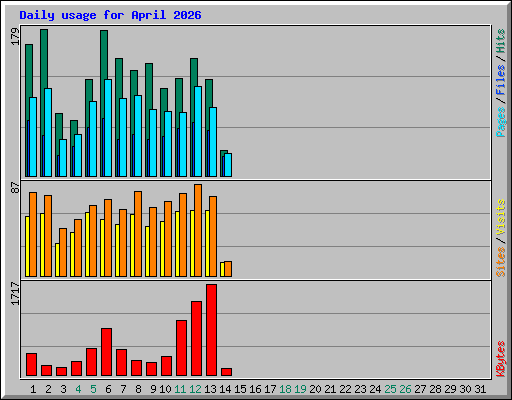
Task: Click green day label 5
Action: pos(93,389)
